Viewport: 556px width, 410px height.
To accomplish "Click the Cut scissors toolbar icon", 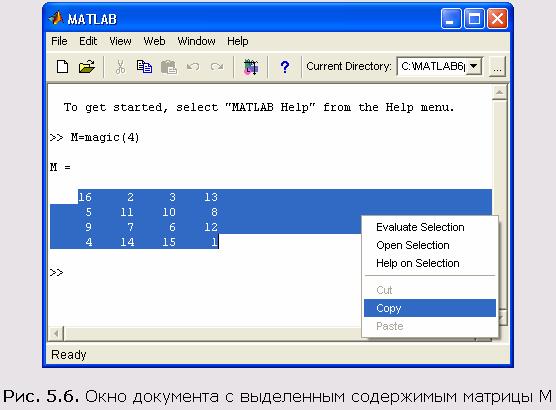I will point(120,66).
